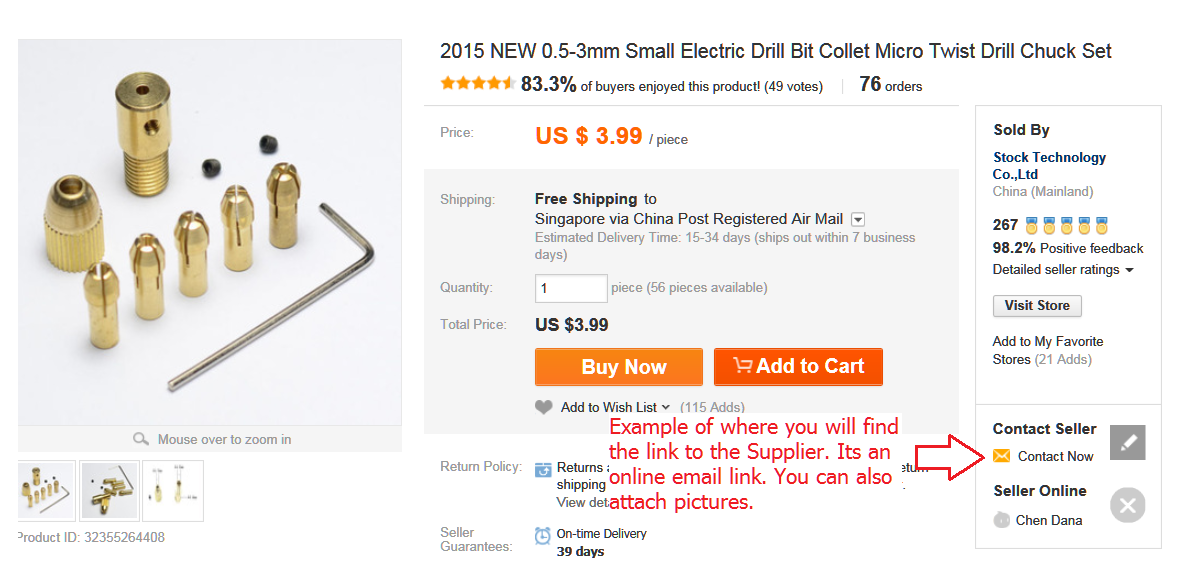Screen dimensions: 1179x584
Task: Click Chen Dana's avatar icon
Action: pos(1001,520)
